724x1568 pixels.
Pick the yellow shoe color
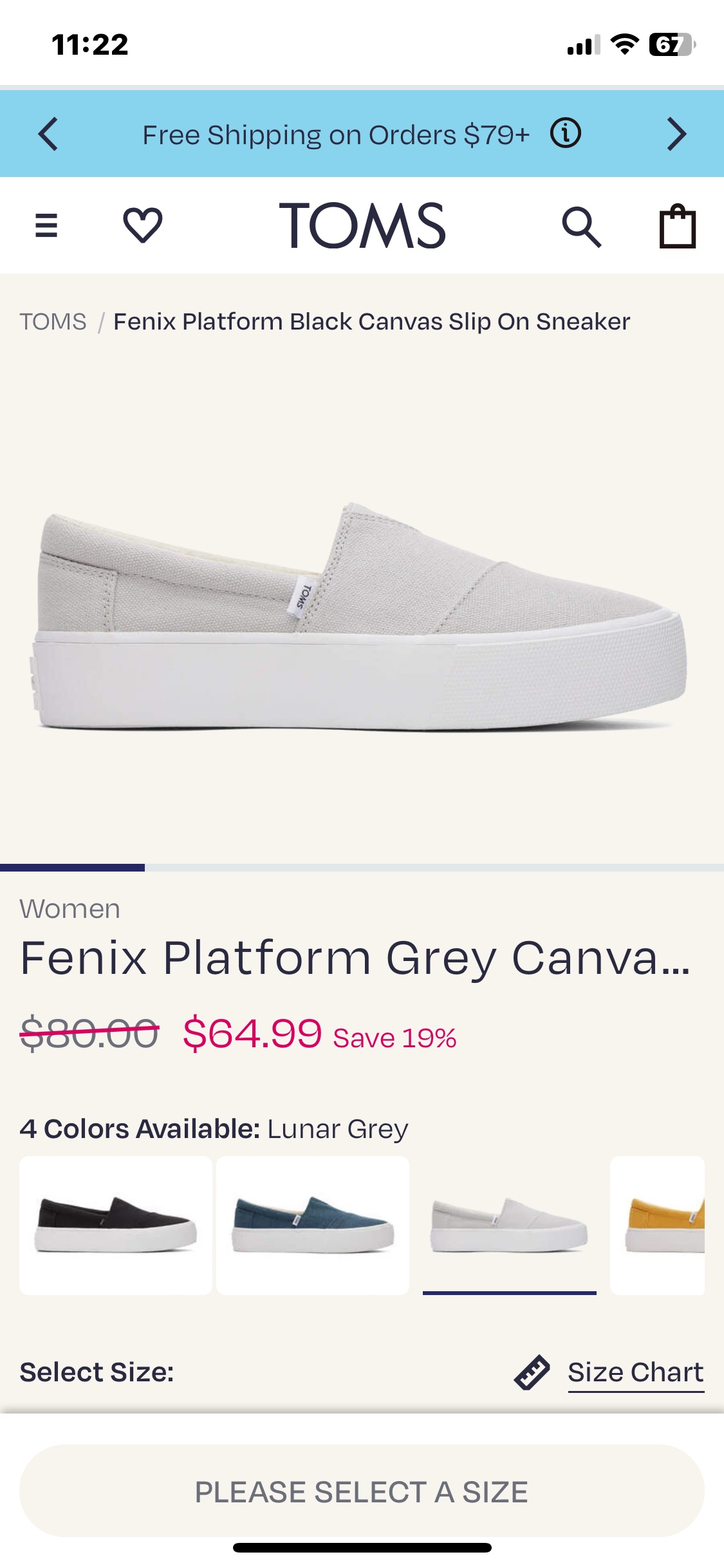point(657,1225)
